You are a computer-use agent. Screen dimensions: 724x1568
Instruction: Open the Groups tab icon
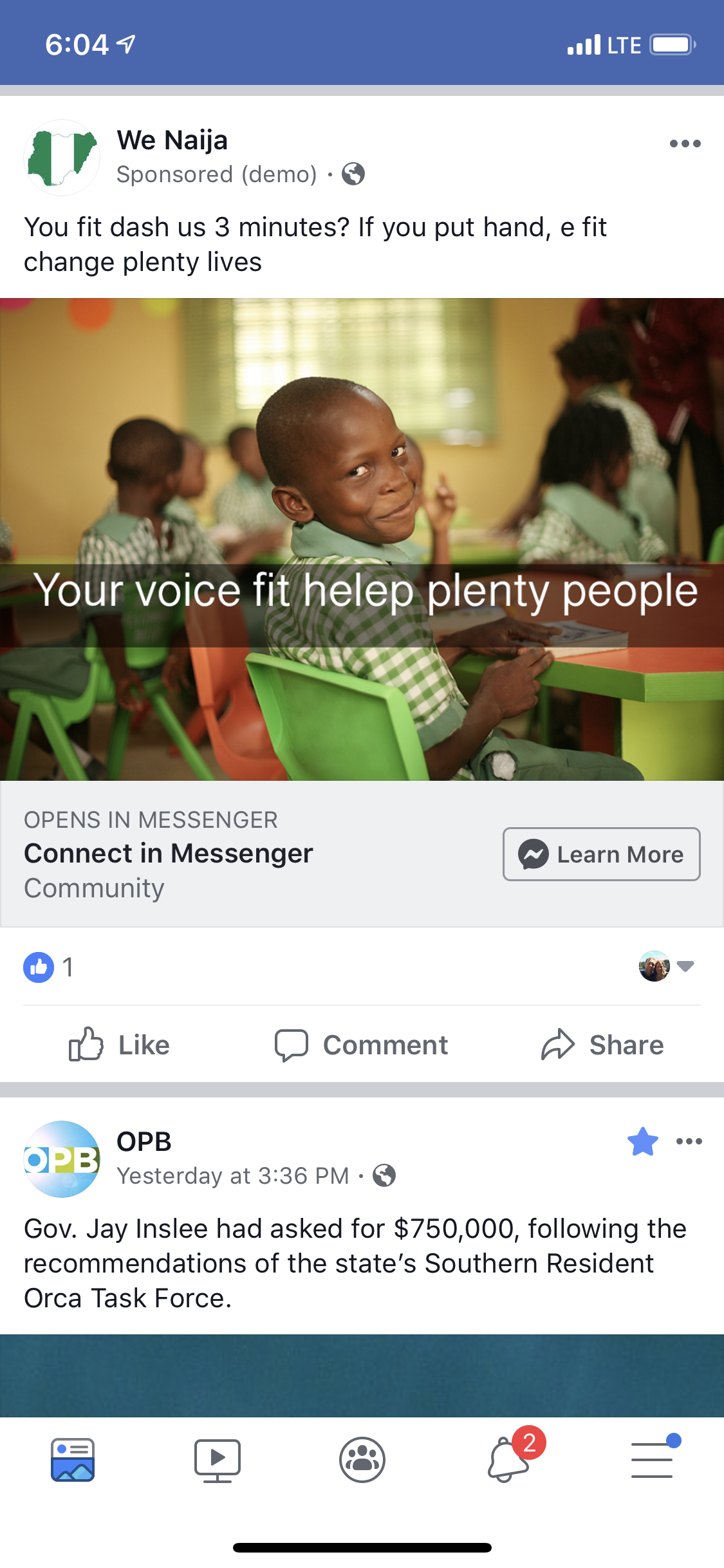coord(362,1459)
